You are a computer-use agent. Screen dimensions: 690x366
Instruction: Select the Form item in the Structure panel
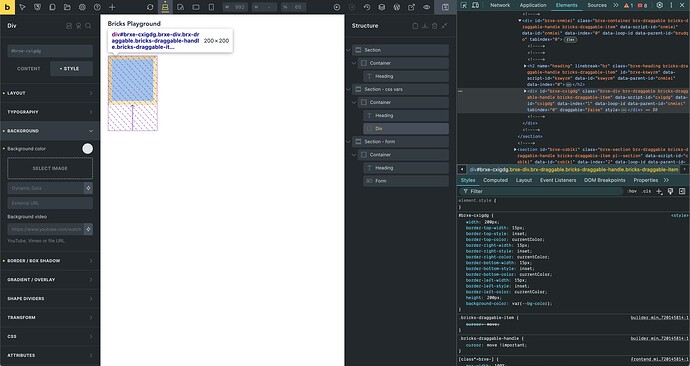[406, 181]
